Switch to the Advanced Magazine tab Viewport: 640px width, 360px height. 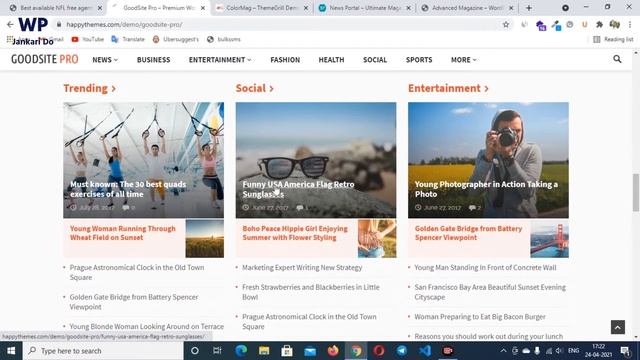467,8
